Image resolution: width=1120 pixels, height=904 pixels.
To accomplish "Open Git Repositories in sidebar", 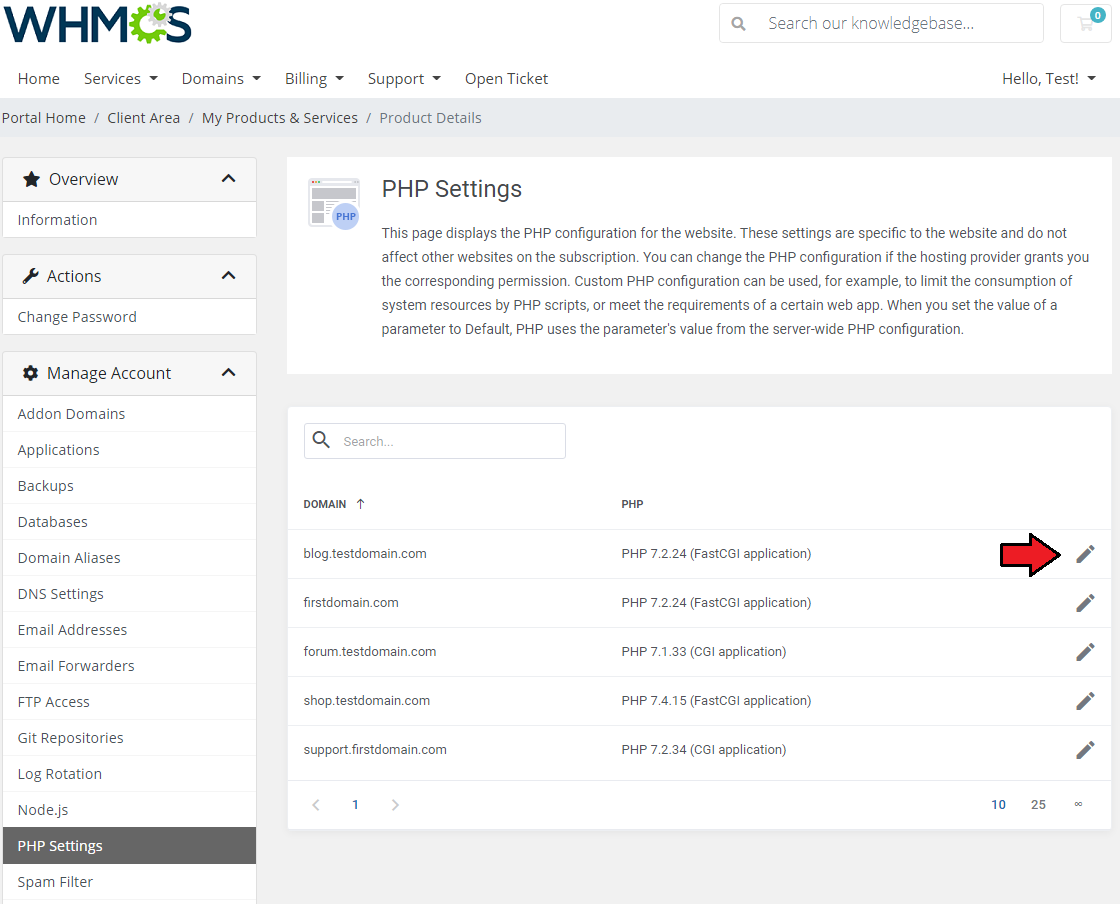I will pyautogui.click(x=129, y=738).
